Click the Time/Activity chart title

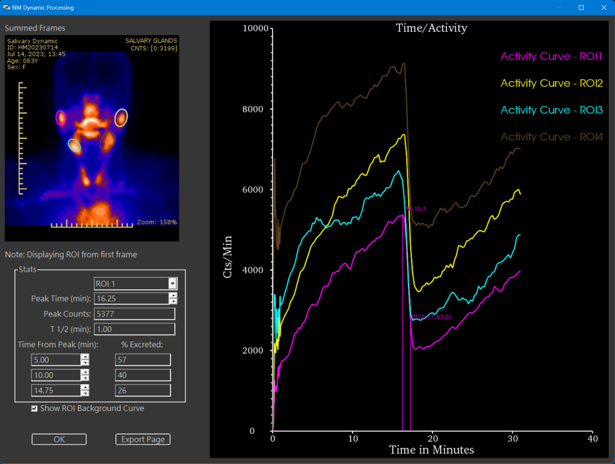click(431, 28)
